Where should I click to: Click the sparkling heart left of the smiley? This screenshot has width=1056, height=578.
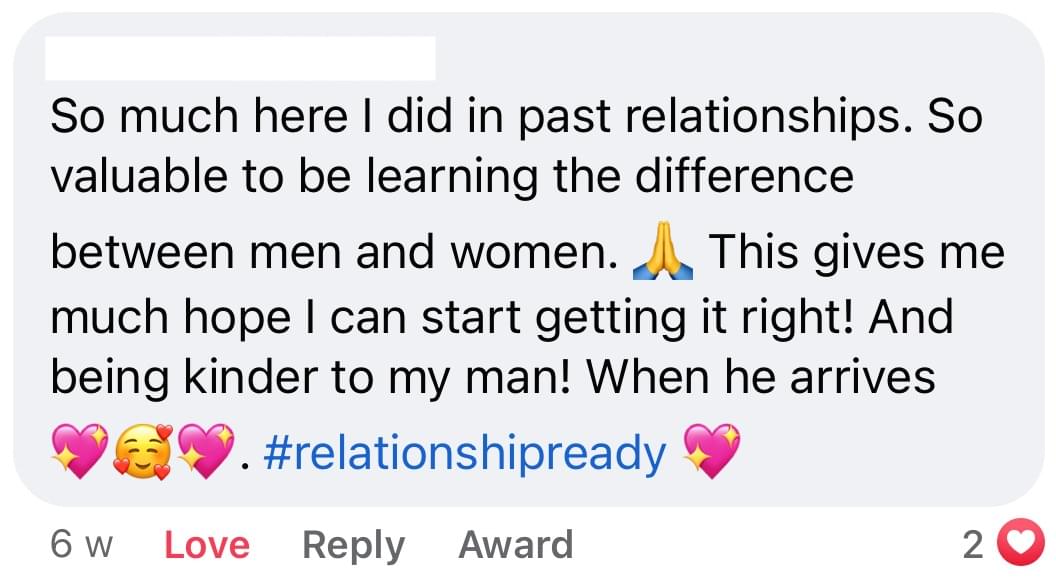click(79, 453)
